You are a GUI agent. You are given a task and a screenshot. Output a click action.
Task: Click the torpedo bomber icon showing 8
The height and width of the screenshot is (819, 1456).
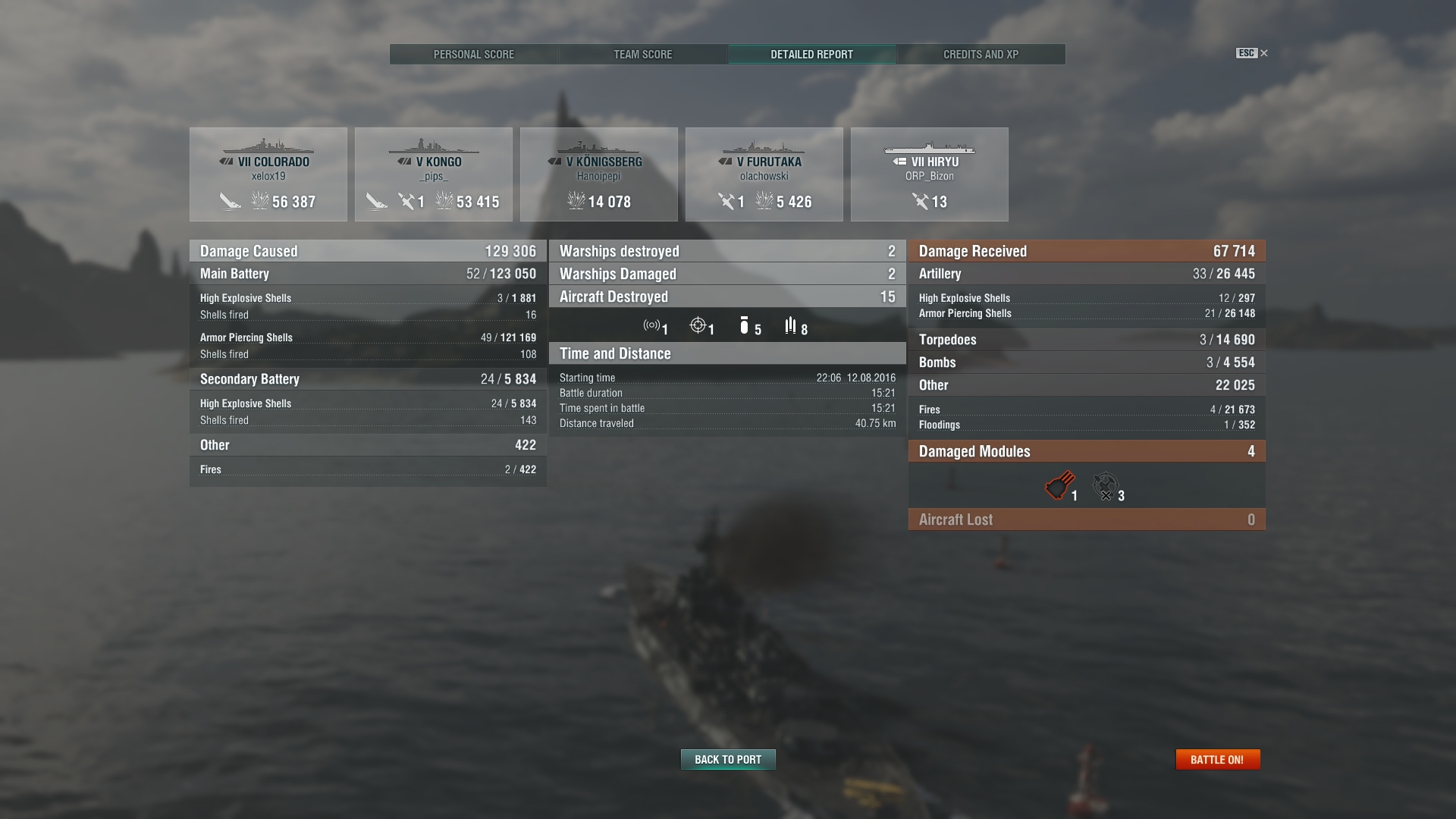coord(790,325)
